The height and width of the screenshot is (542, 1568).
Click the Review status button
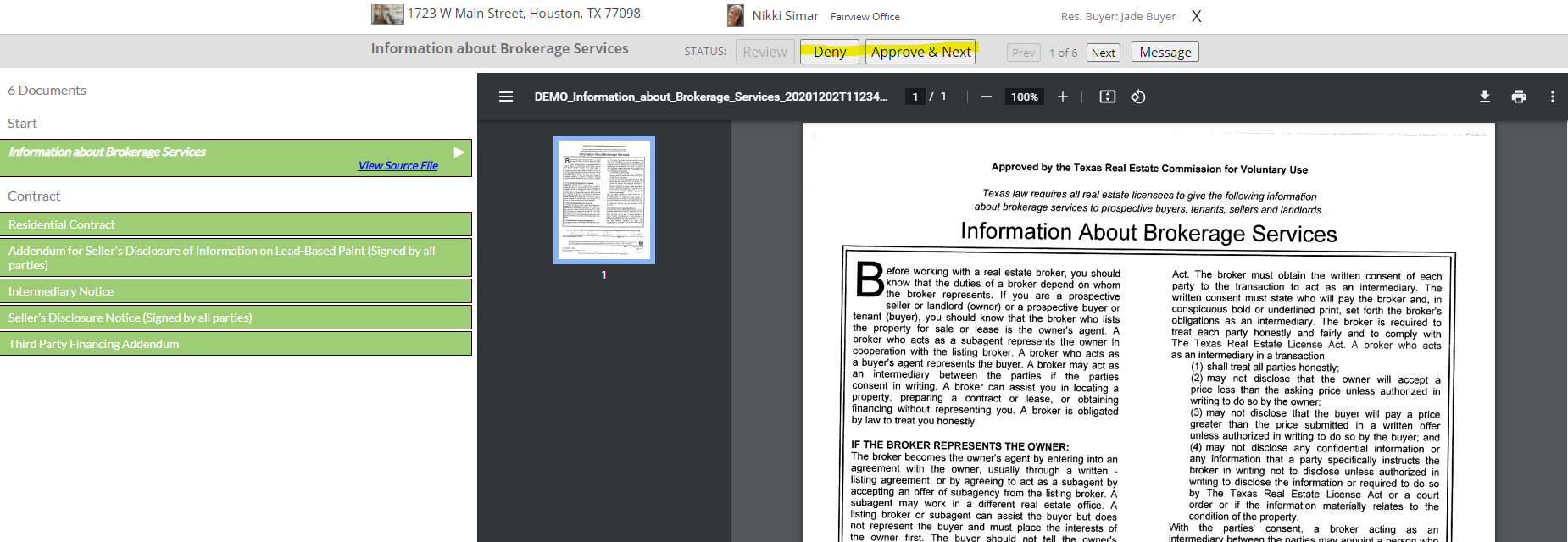[765, 52]
